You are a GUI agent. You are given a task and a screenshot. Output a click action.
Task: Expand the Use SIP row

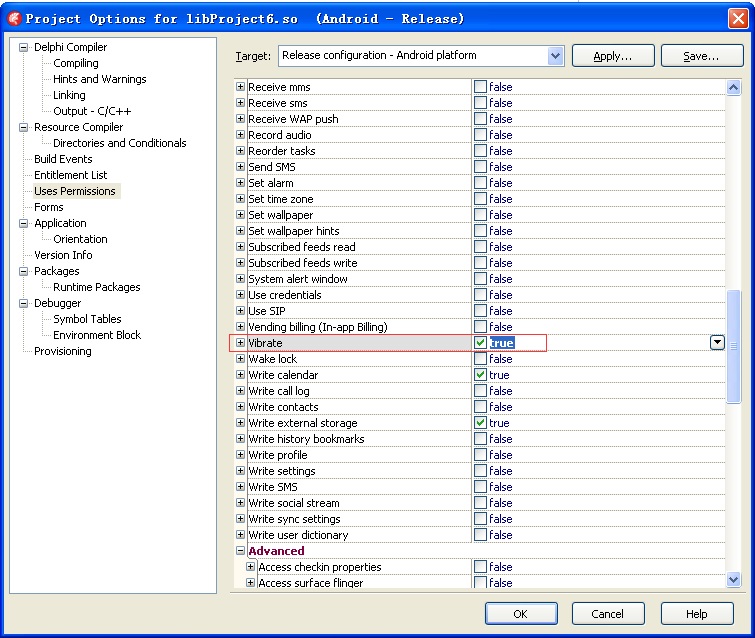[x=240, y=311]
